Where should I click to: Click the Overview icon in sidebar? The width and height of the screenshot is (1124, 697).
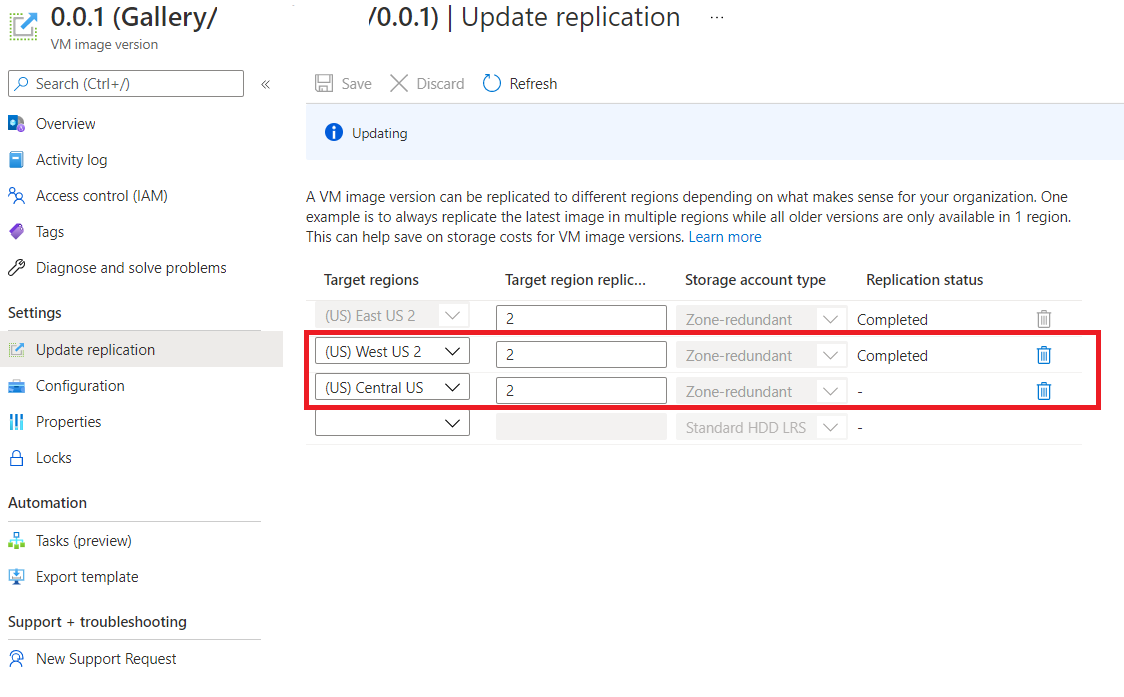pos(17,124)
